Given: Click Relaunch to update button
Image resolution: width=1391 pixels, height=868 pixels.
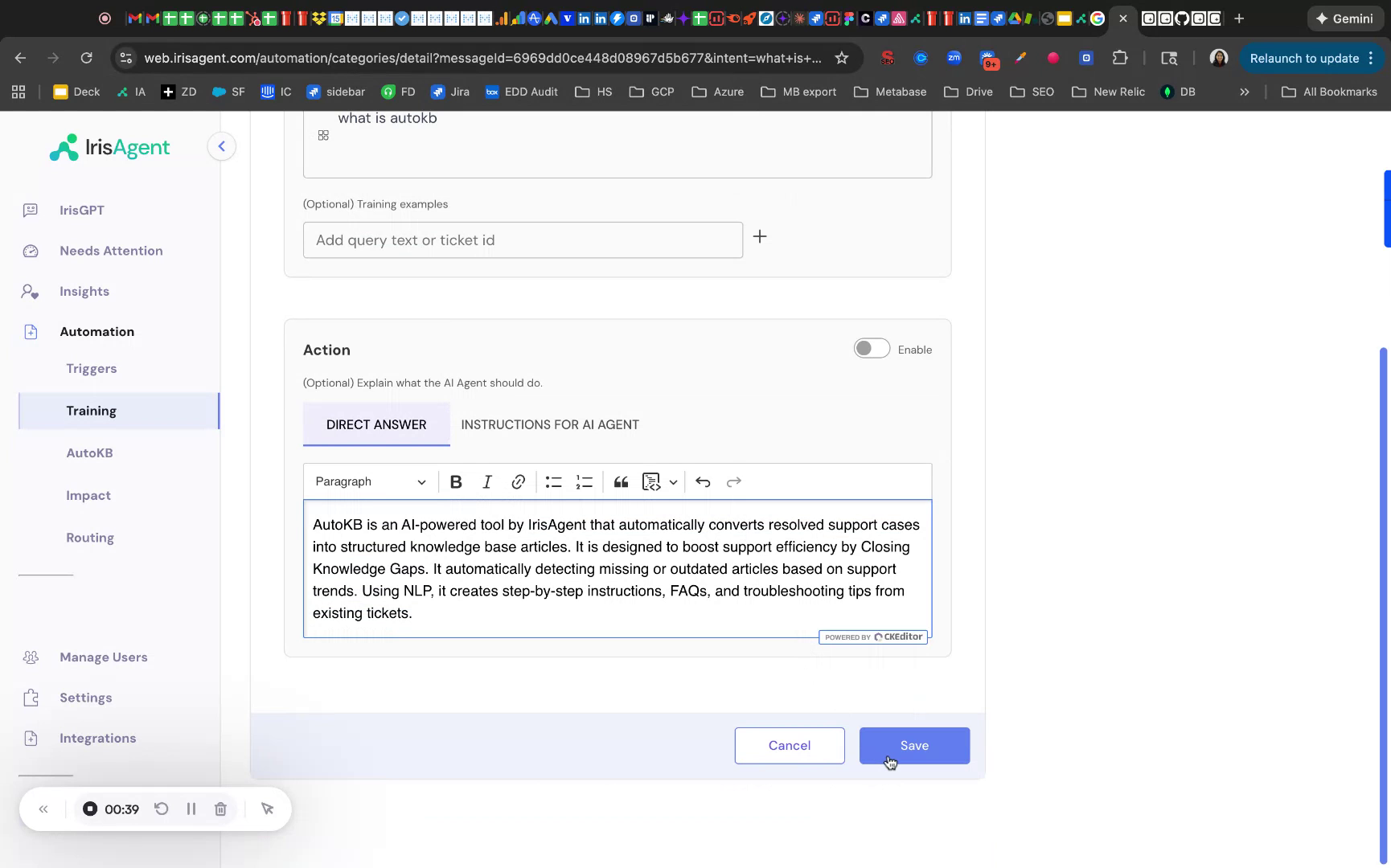Looking at the screenshot, I should pyautogui.click(x=1311, y=58).
